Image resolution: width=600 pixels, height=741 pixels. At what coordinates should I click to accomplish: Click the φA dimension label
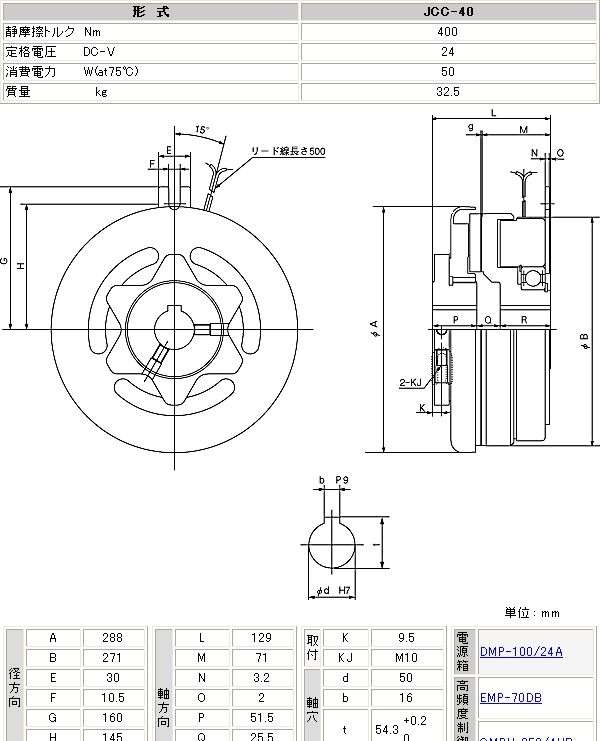point(373,327)
